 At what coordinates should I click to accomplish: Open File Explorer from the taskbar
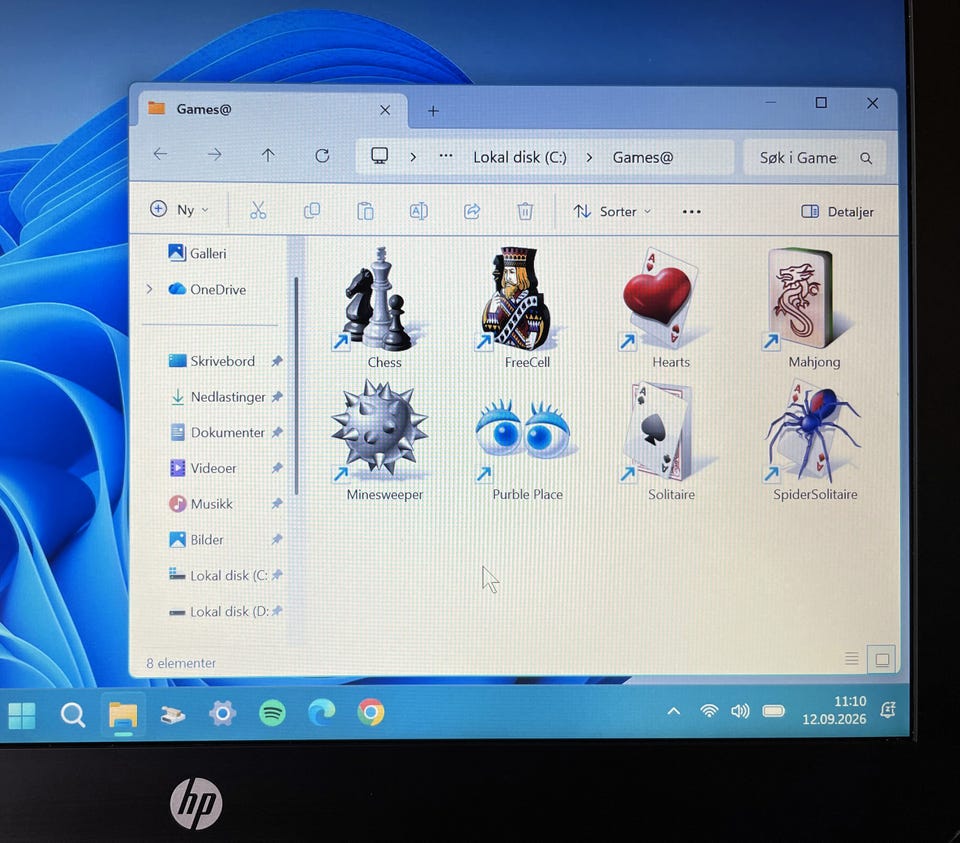[123, 714]
